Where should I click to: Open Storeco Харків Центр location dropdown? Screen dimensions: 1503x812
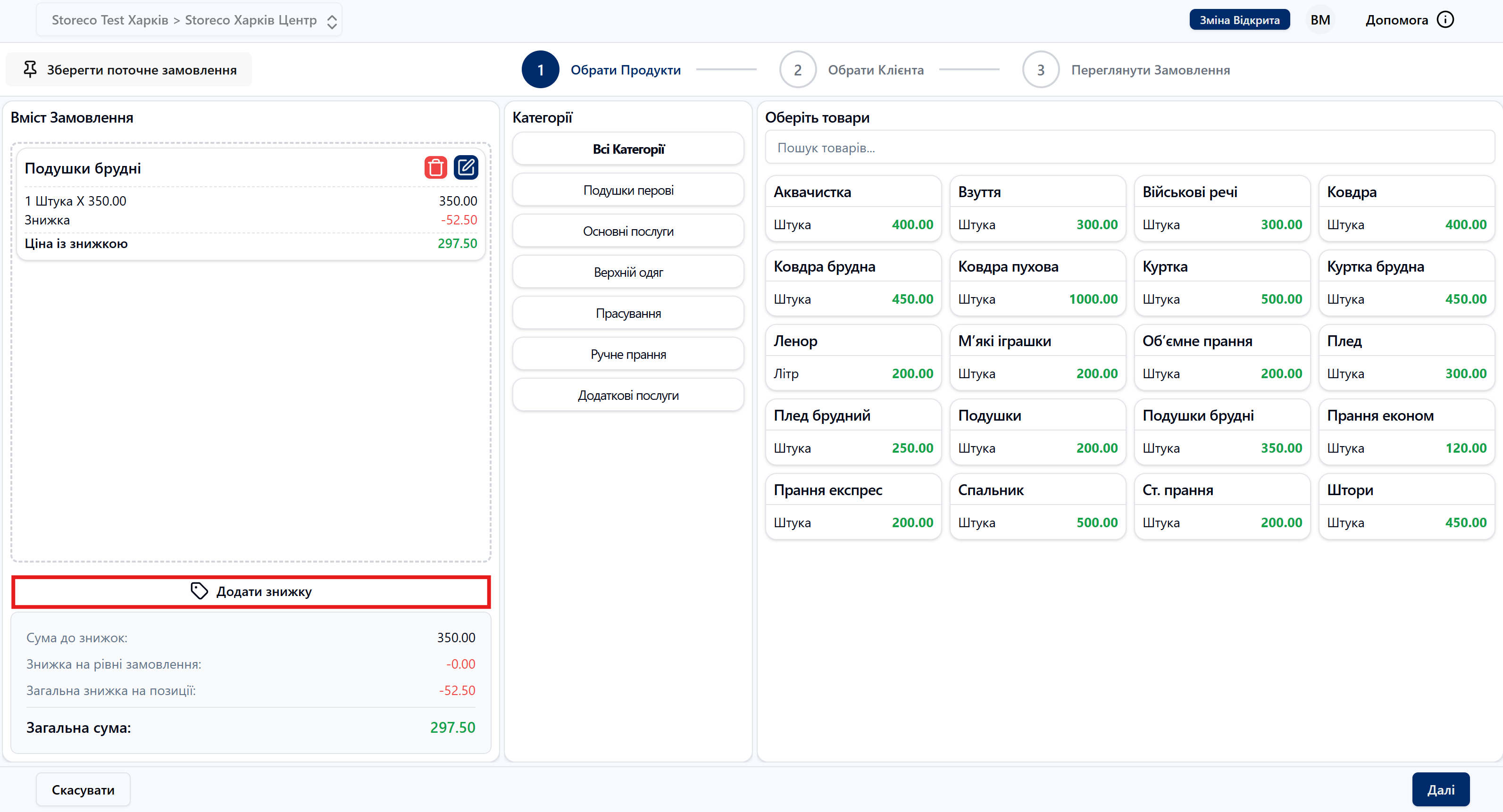(x=250, y=20)
